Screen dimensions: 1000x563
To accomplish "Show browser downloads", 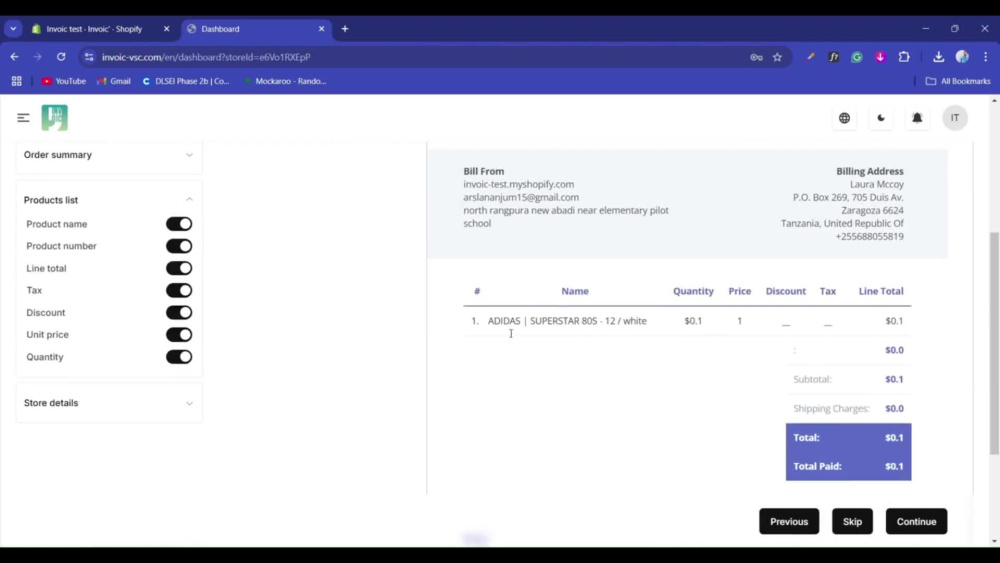I will click(938, 57).
